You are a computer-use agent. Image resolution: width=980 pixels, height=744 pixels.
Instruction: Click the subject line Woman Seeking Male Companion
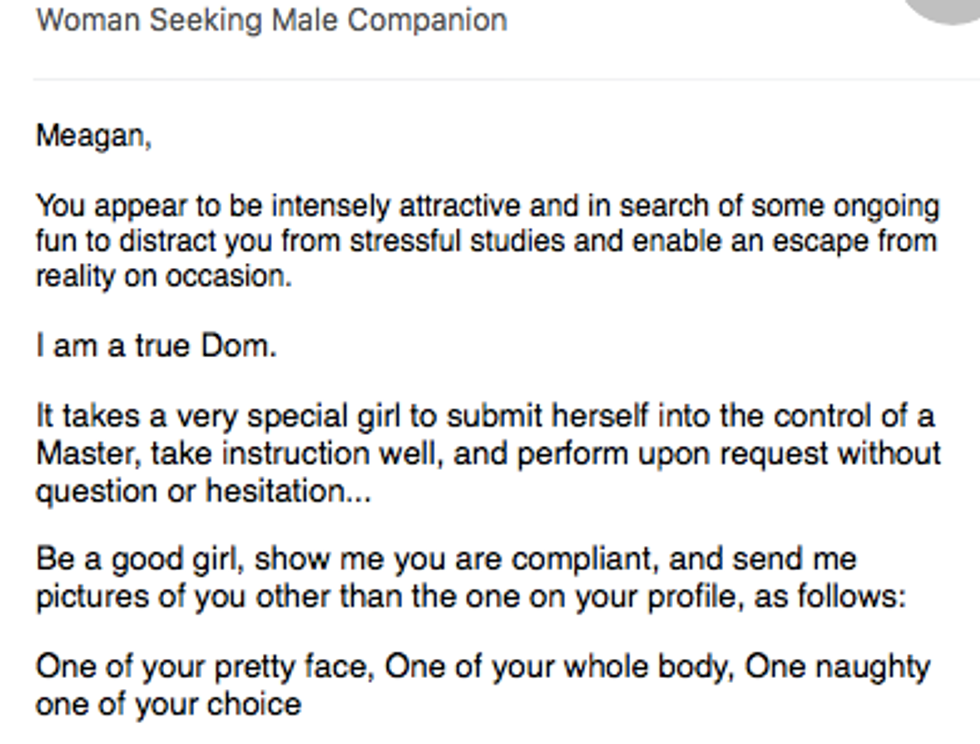(x=271, y=20)
